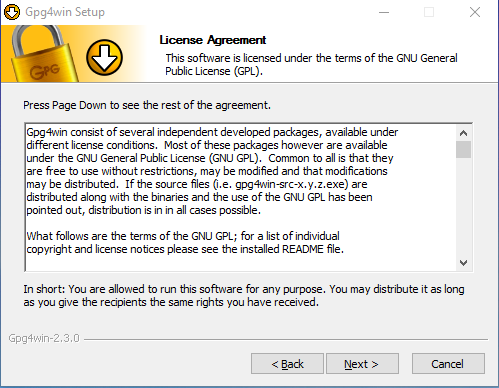The height and width of the screenshot is (388, 499).
Task: Return via the Back button
Action: [x=287, y=364]
